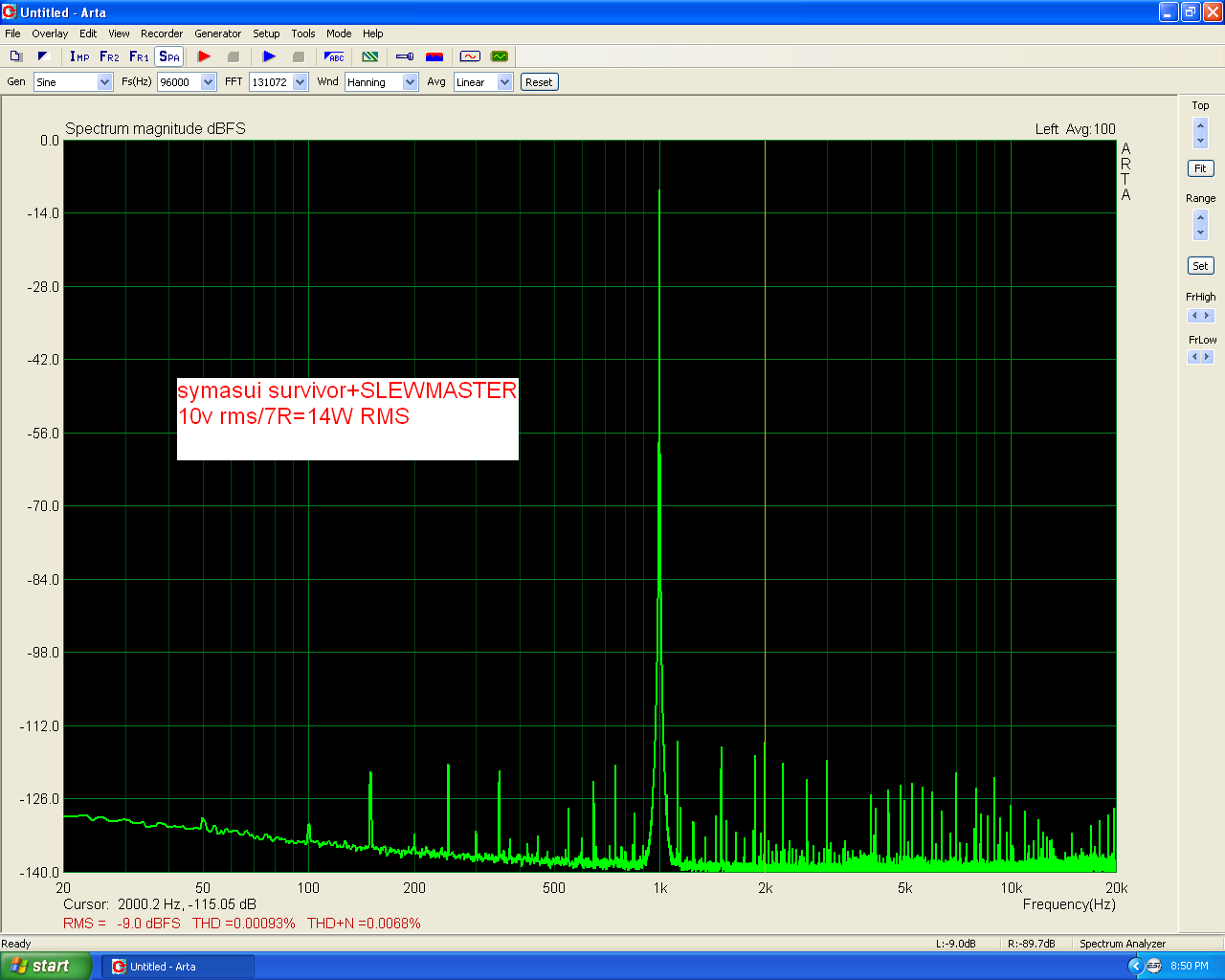Open the Overlay menu
Screen dimensions: 1225x980
50,33
